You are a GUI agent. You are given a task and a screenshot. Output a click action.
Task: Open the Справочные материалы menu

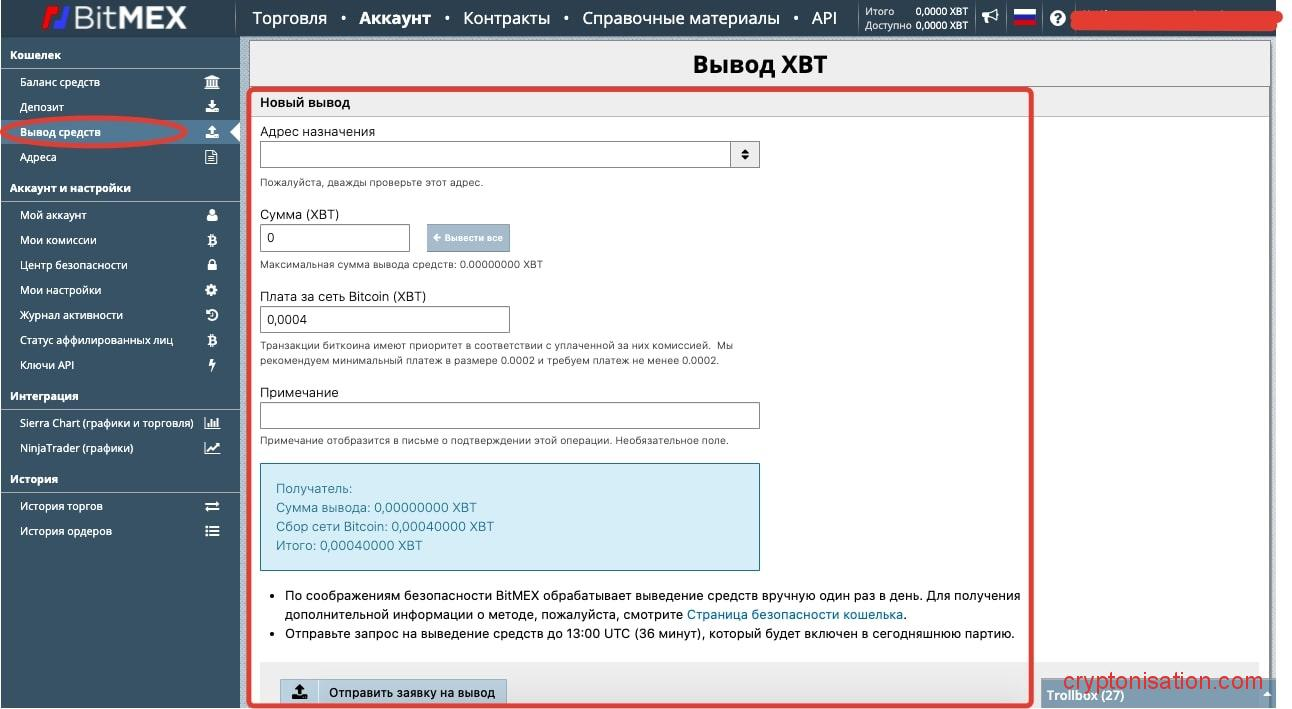click(x=680, y=18)
